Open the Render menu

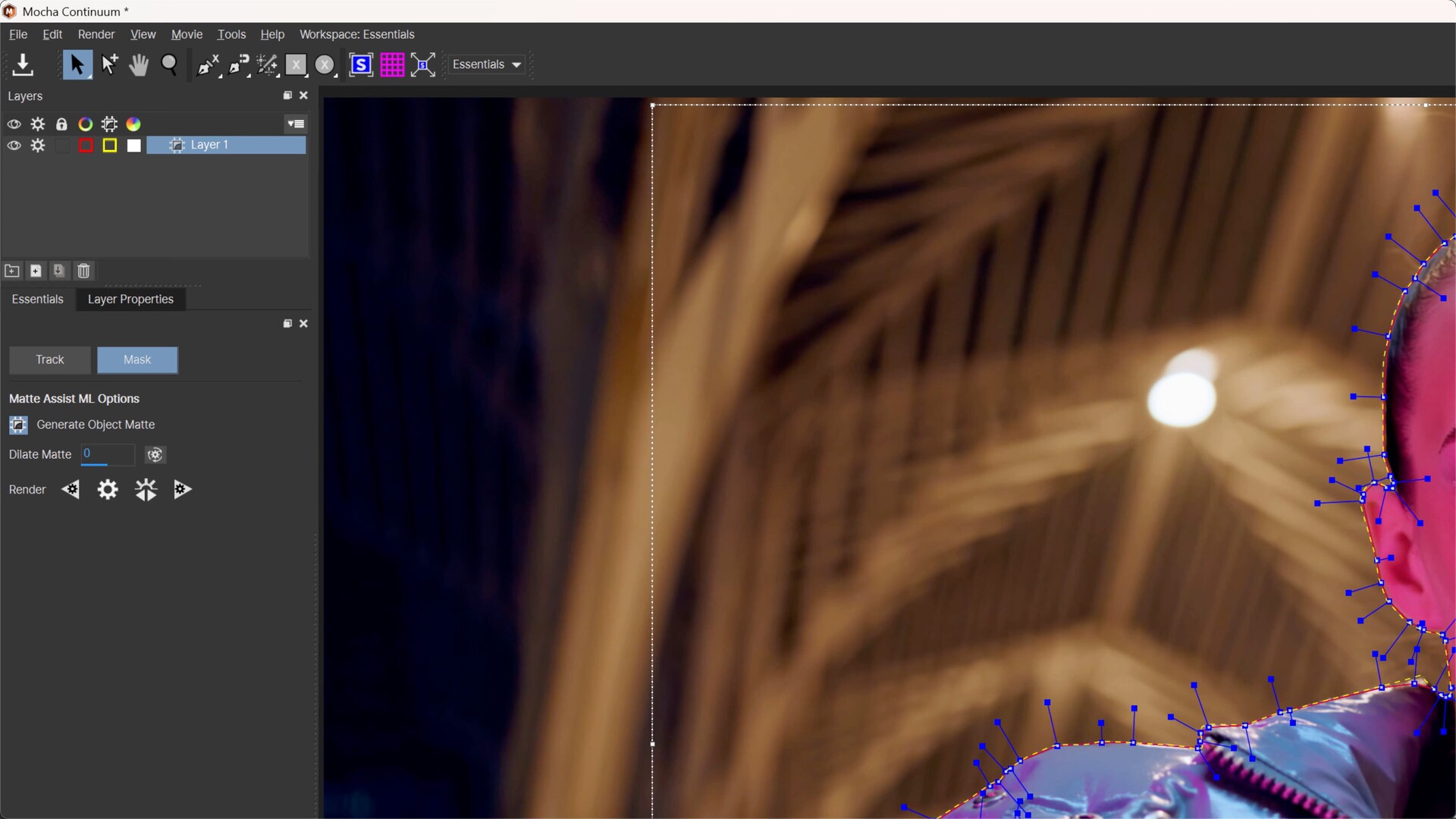(96, 34)
